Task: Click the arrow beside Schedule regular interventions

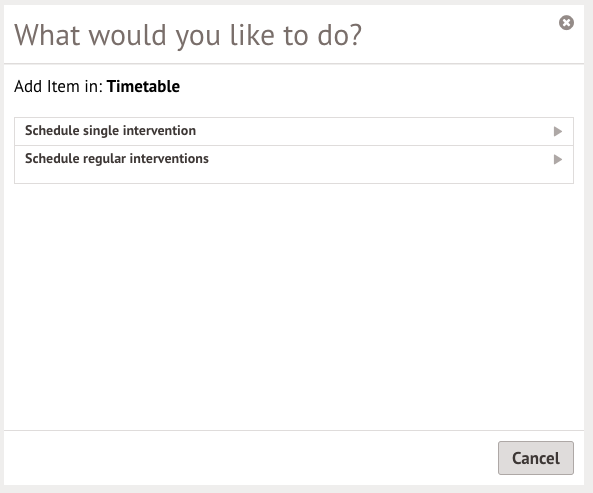Action: point(557,159)
